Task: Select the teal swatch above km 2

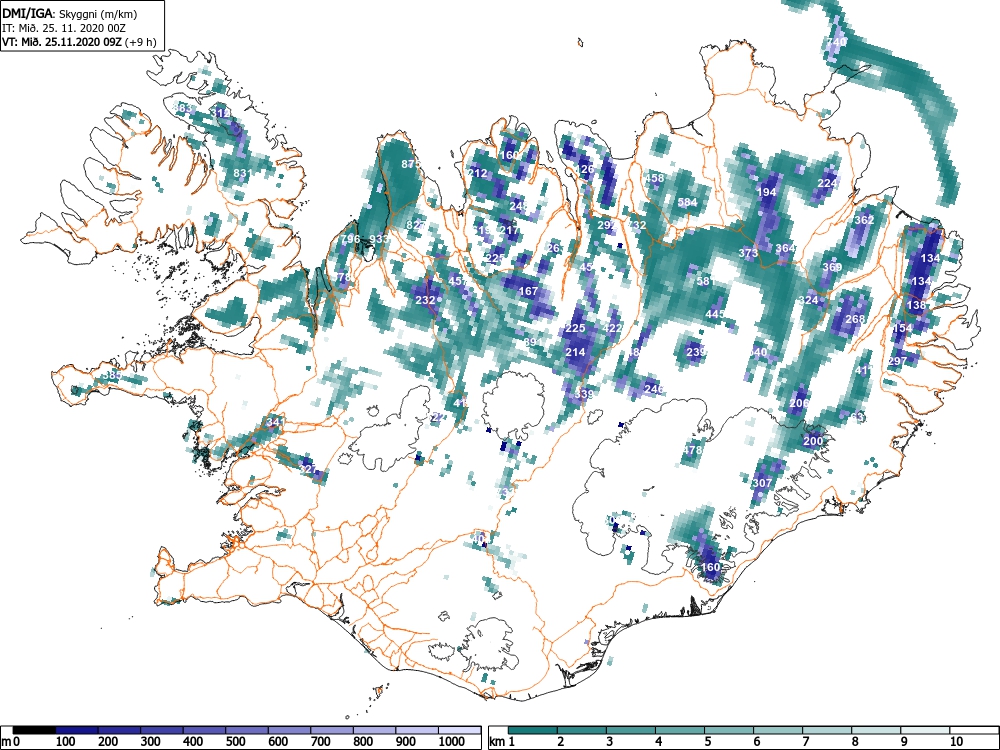Action: tap(582, 730)
